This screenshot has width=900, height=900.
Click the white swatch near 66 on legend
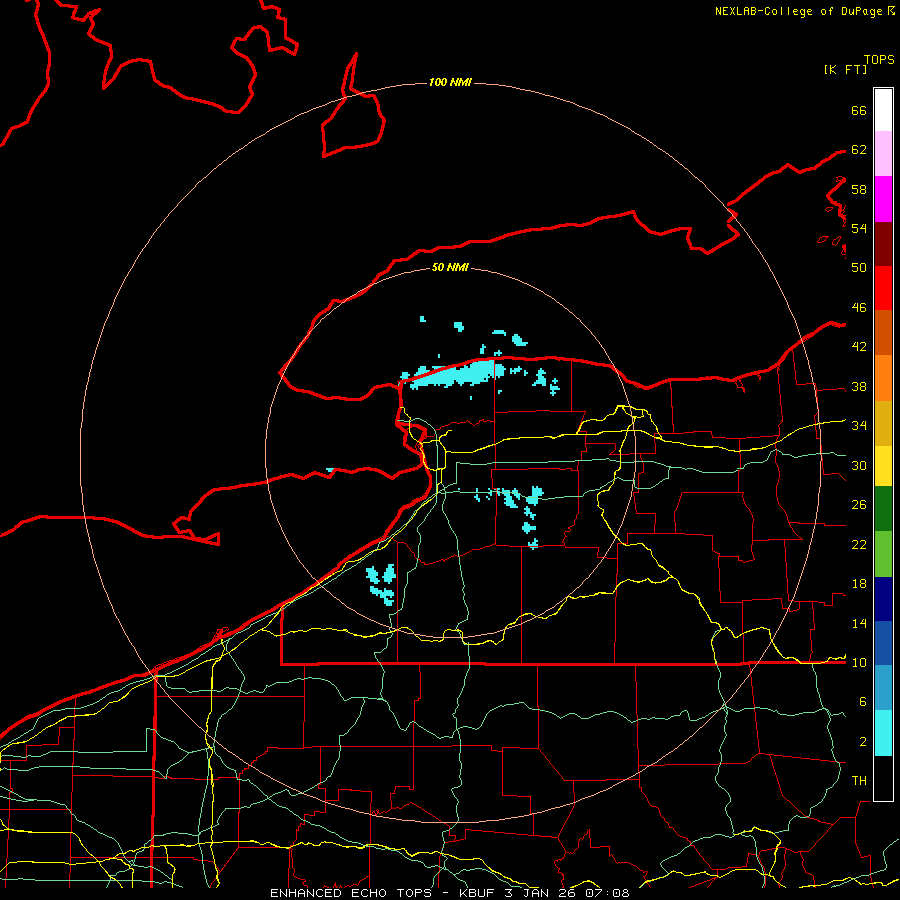coord(883,110)
